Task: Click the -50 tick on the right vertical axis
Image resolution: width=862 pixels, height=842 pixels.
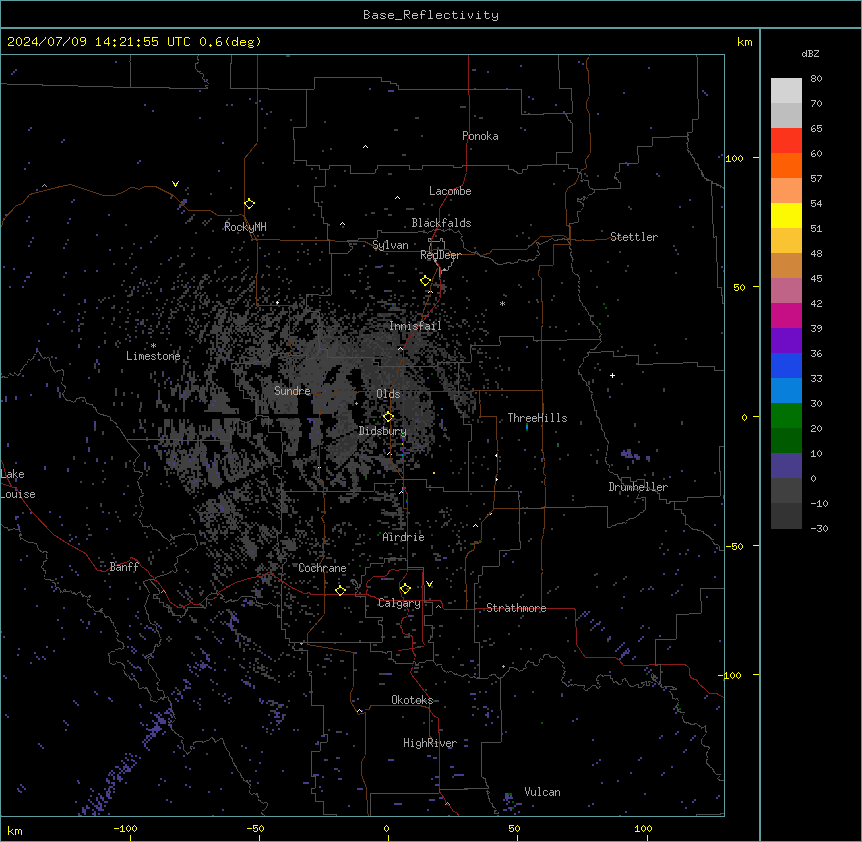Action: tap(734, 546)
